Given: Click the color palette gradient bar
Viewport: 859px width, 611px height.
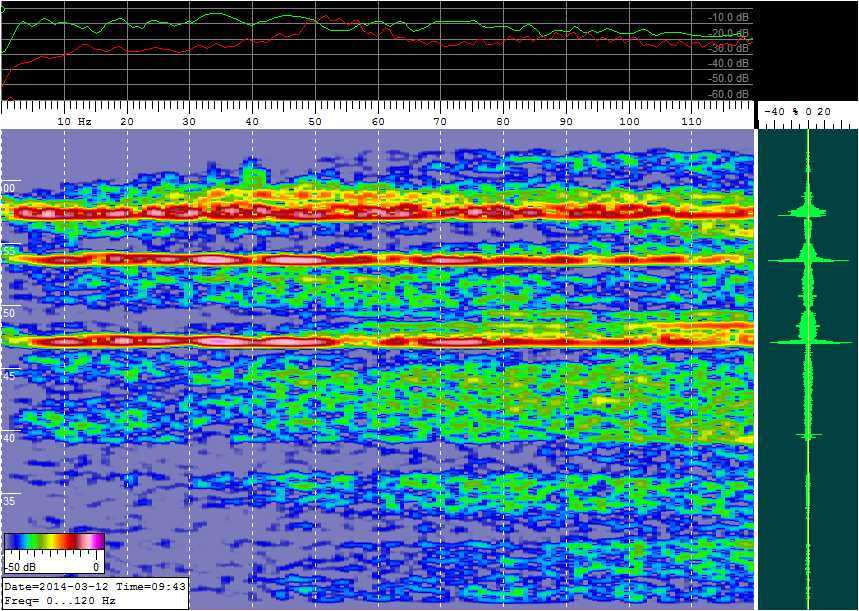Looking at the screenshot, I should [54, 541].
